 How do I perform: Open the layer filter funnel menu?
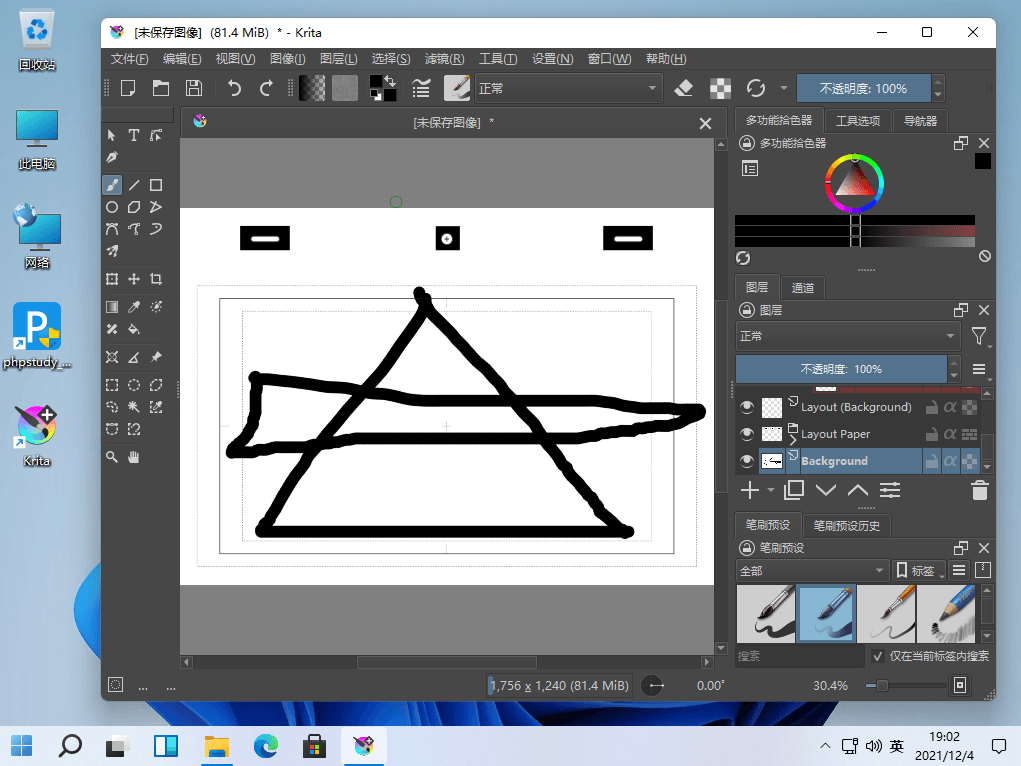pos(979,336)
